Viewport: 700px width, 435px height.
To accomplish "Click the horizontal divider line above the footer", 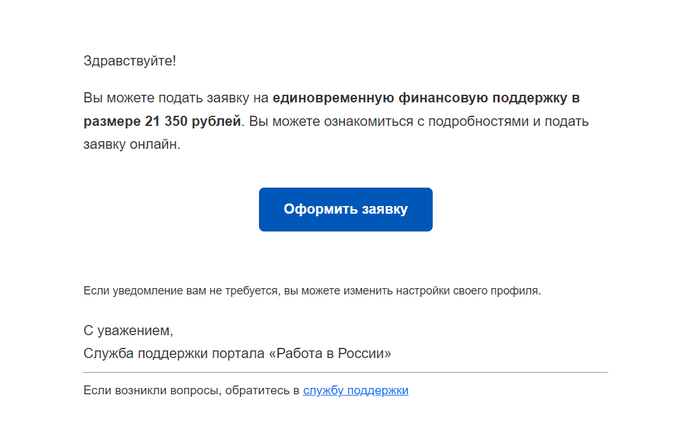I will (345, 372).
